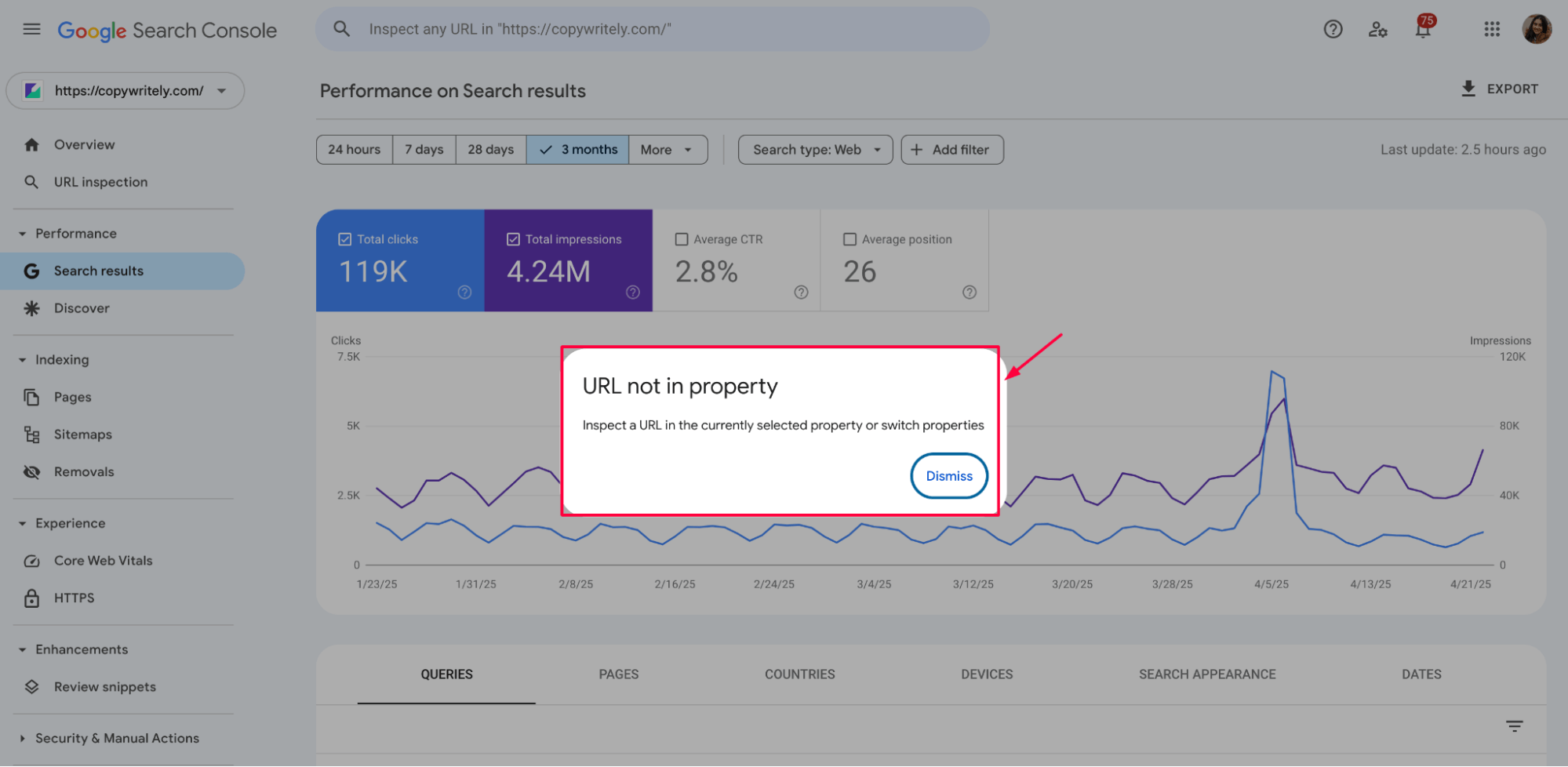This screenshot has width=1568, height=767.
Task: Click the Export label
Action: 1512,89
